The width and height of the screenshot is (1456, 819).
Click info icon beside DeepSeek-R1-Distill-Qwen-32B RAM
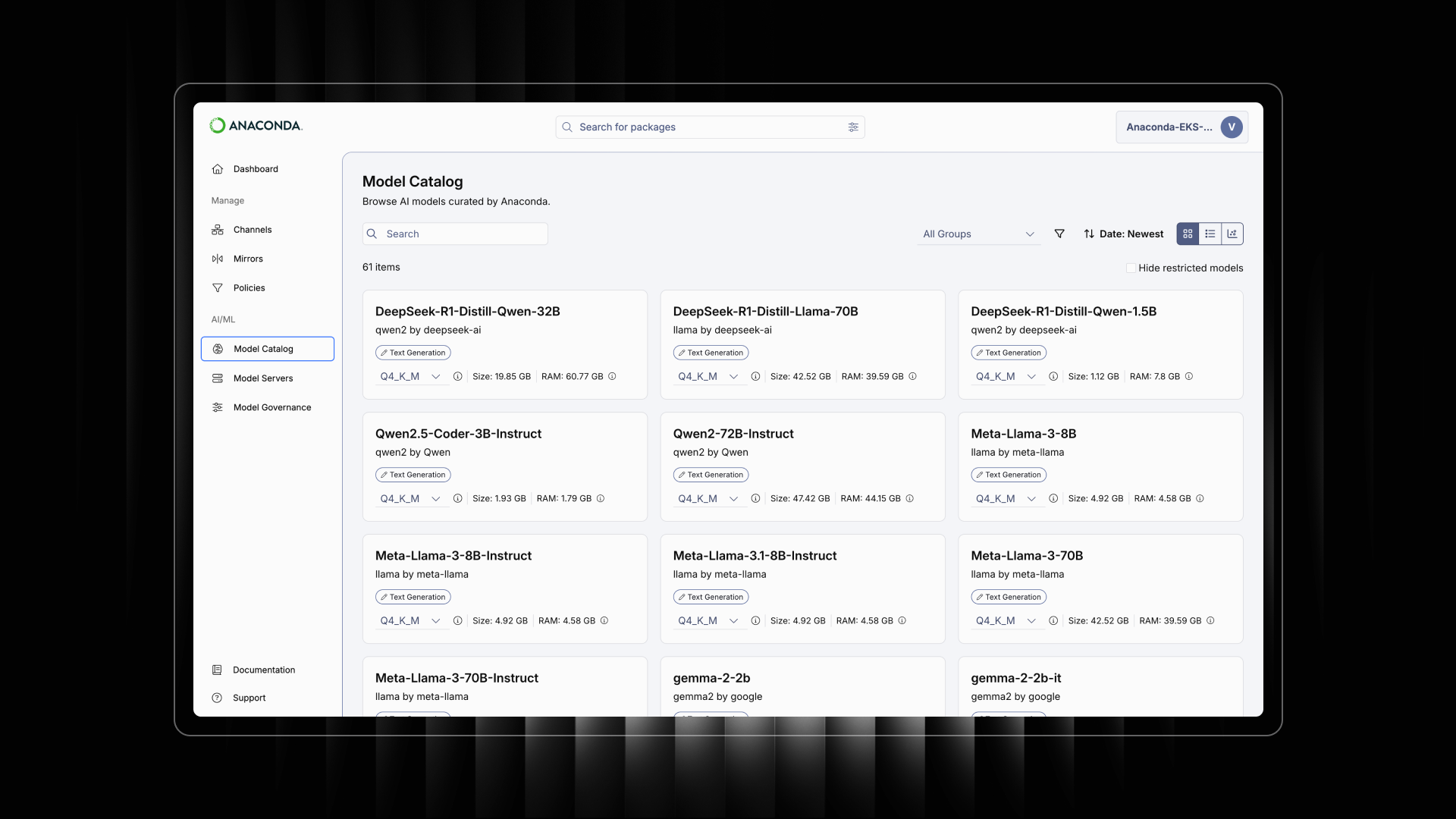[x=612, y=376]
